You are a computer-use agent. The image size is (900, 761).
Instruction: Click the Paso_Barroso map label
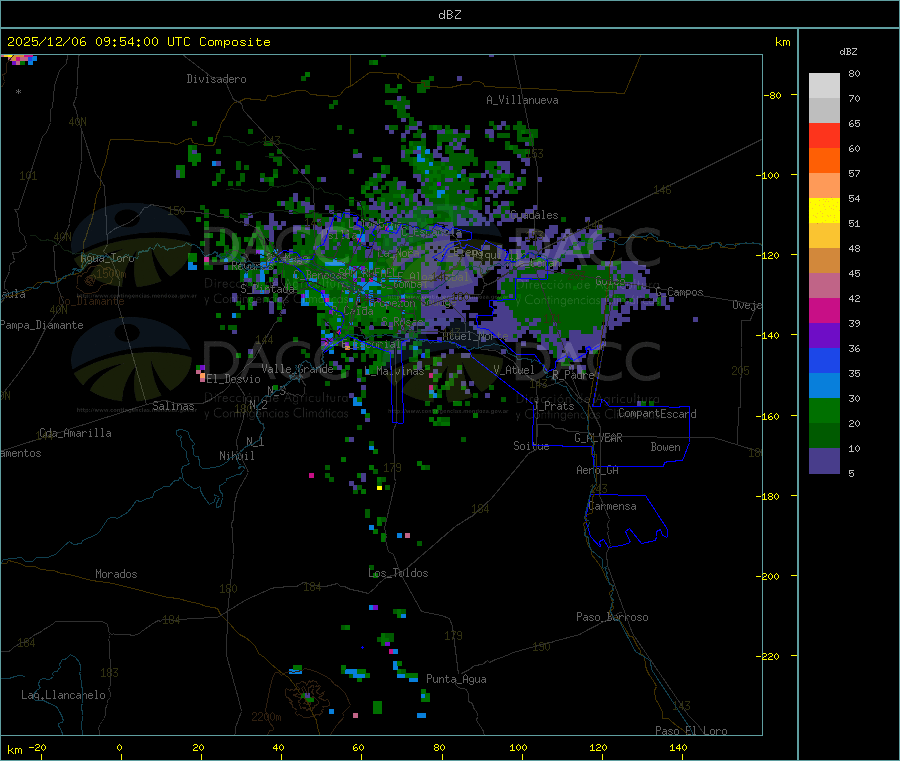pos(612,617)
